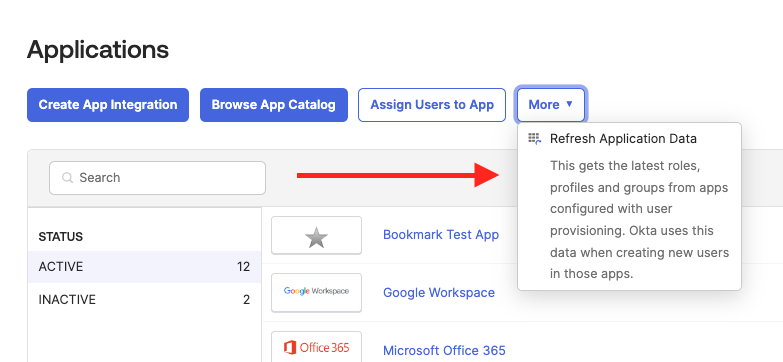Viewport: 783px width, 362px height.
Task: Click the Refresh Application Data description text
Action: click(x=639, y=220)
